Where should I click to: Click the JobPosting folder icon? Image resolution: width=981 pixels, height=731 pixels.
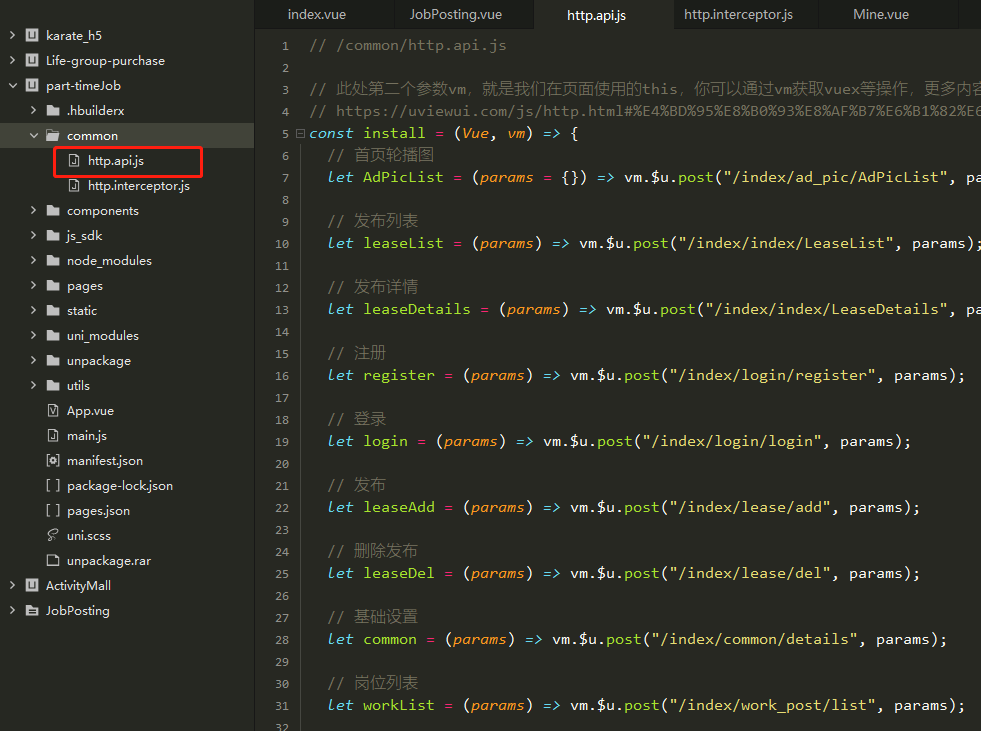click(x=32, y=610)
